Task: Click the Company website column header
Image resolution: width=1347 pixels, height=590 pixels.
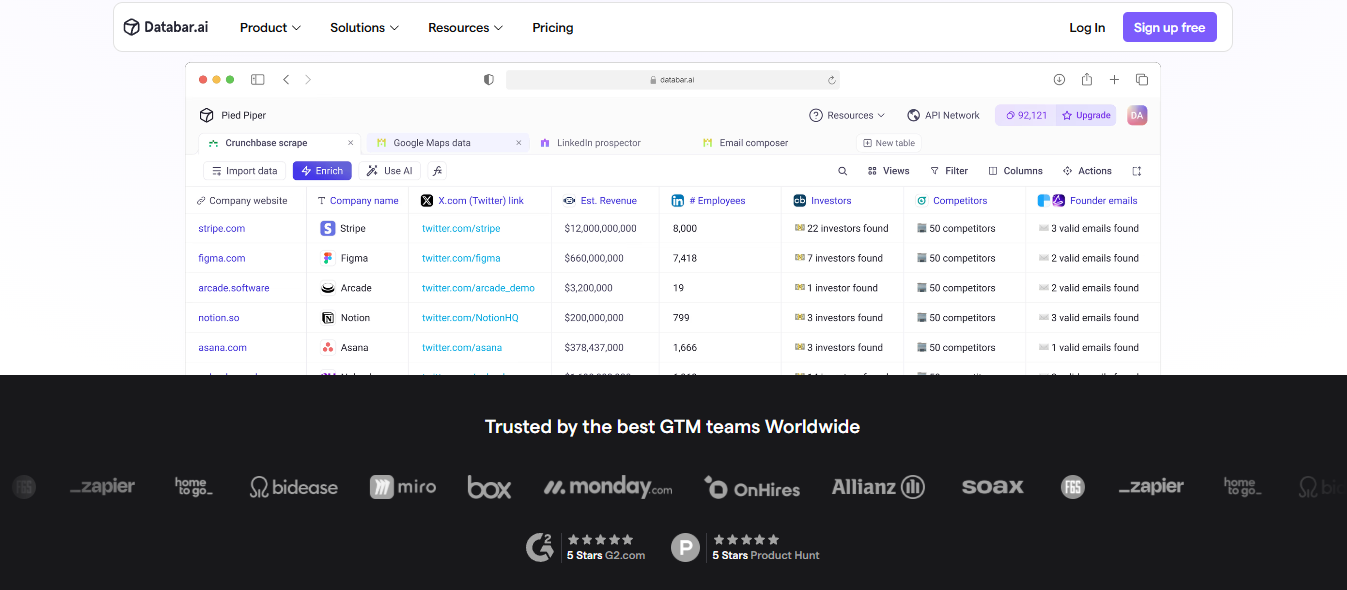Action: tap(243, 201)
